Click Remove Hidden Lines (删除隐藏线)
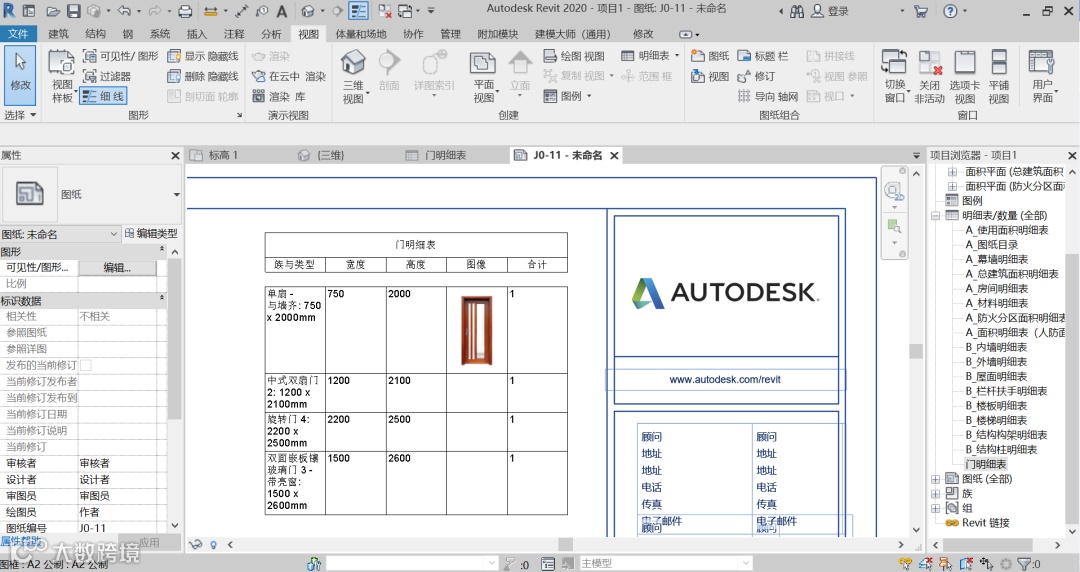The image size is (1080, 572). pyautogui.click(x=202, y=76)
